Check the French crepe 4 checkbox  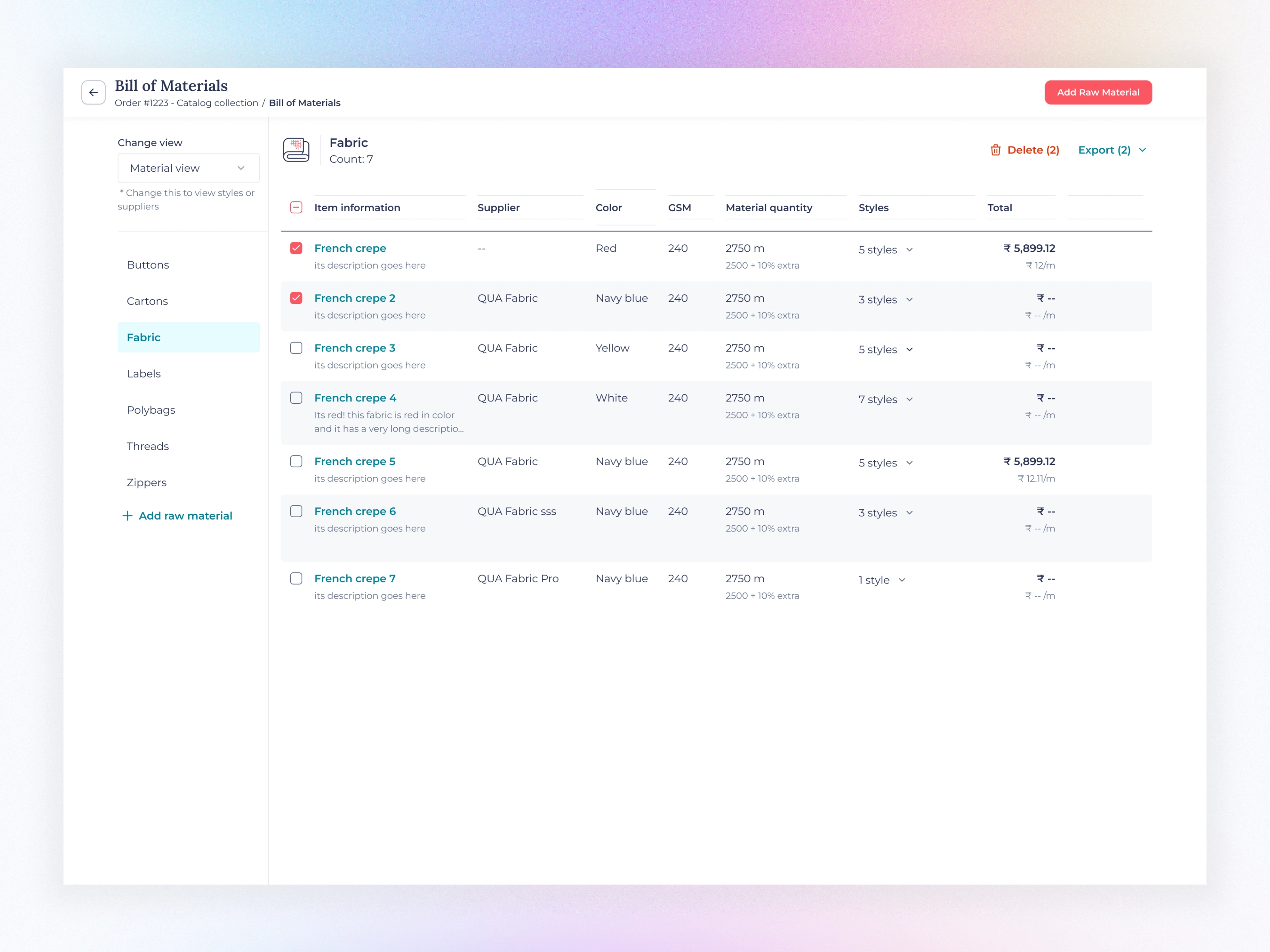pyautogui.click(x=296, y=398)
